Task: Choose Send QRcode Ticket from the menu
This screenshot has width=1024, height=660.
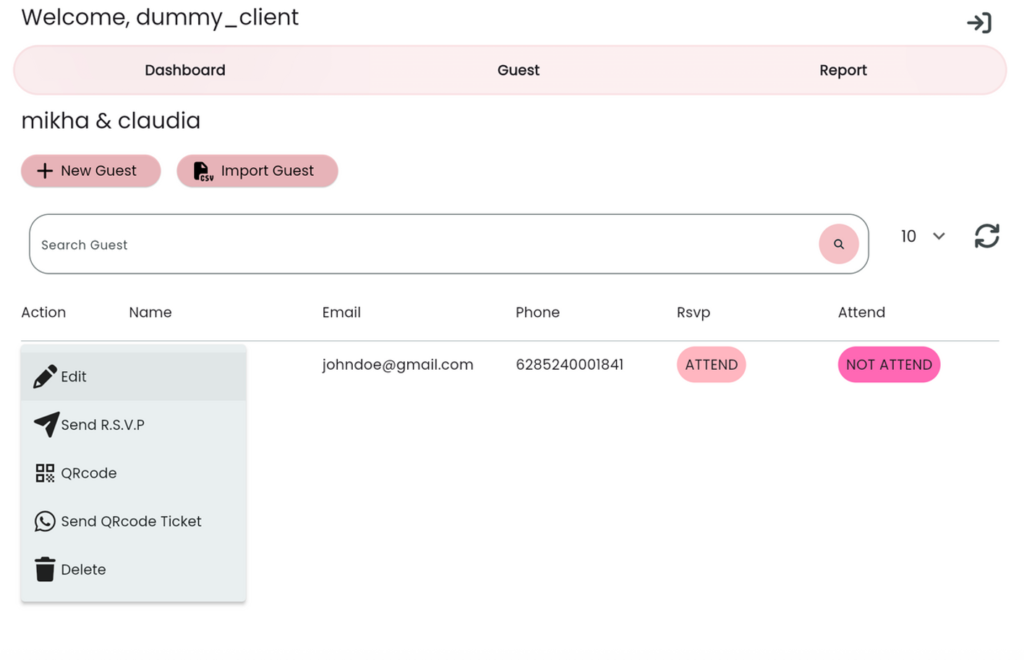Action: tap(131, 521)
